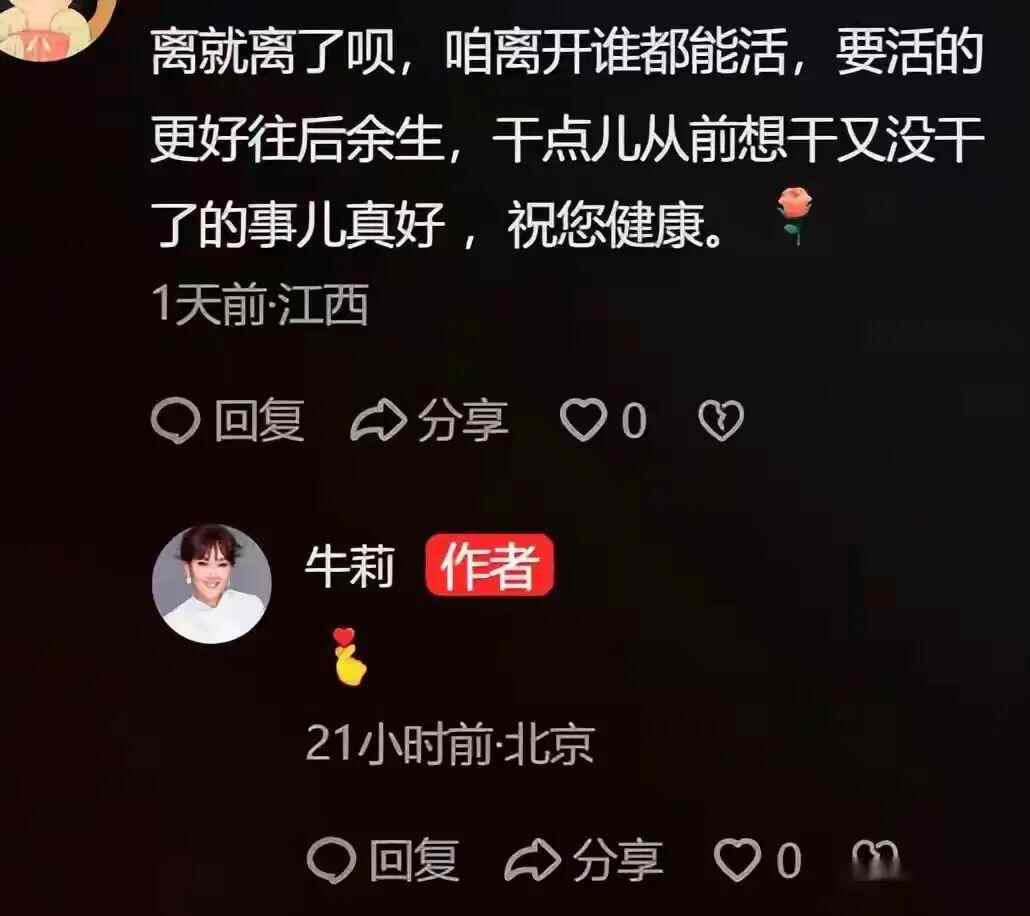Tap the 分享 label under the 江西 comment
Image resolution: width=1030 pixels, height=916 pixels.
[463, 421]
